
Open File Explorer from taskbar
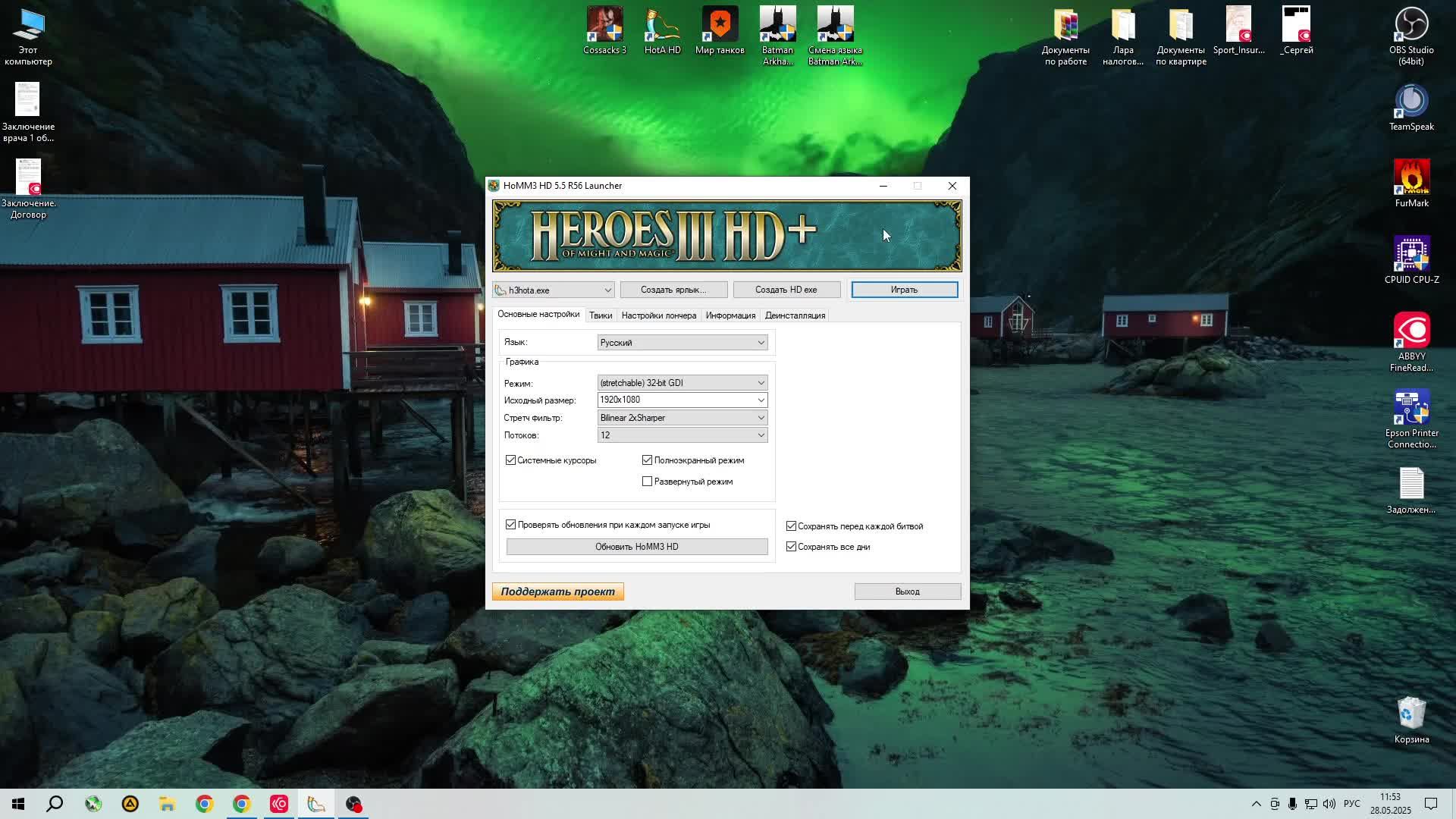coord(167,804)
